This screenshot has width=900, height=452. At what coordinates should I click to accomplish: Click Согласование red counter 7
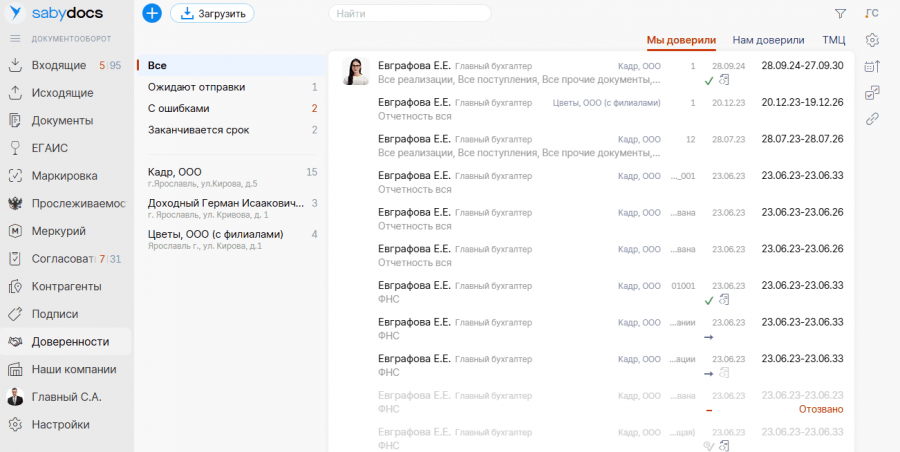point(102,259)
